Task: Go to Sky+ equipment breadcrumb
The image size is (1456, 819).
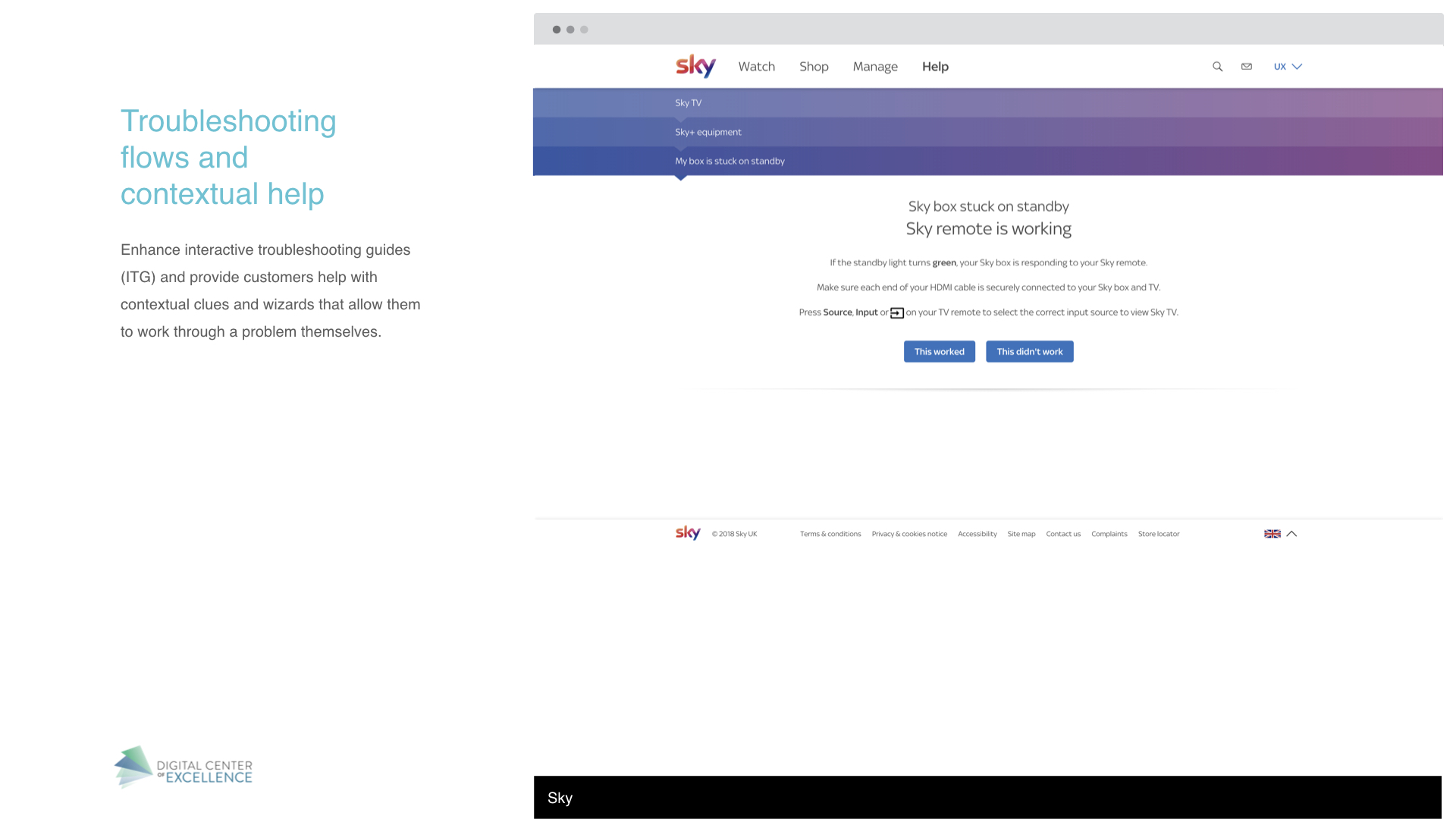Action: [x=708, y=132]
